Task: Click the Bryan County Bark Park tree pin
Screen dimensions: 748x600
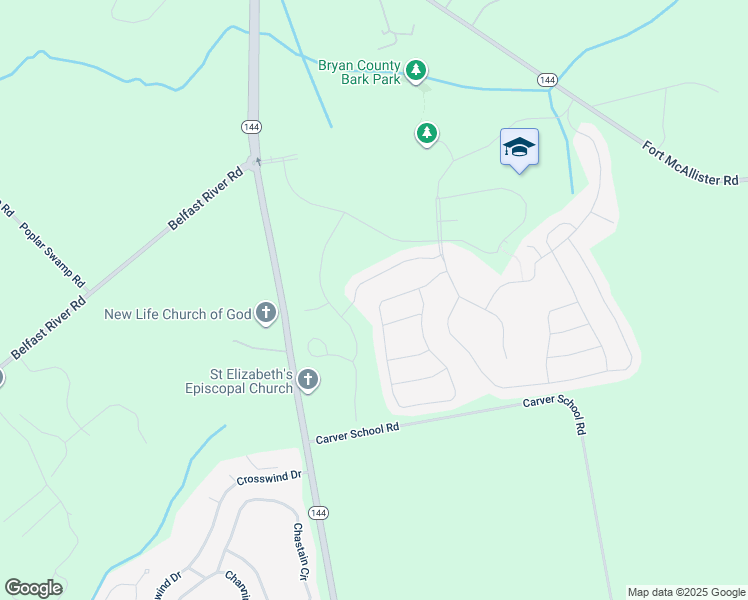Action: [x=416, y=72]
